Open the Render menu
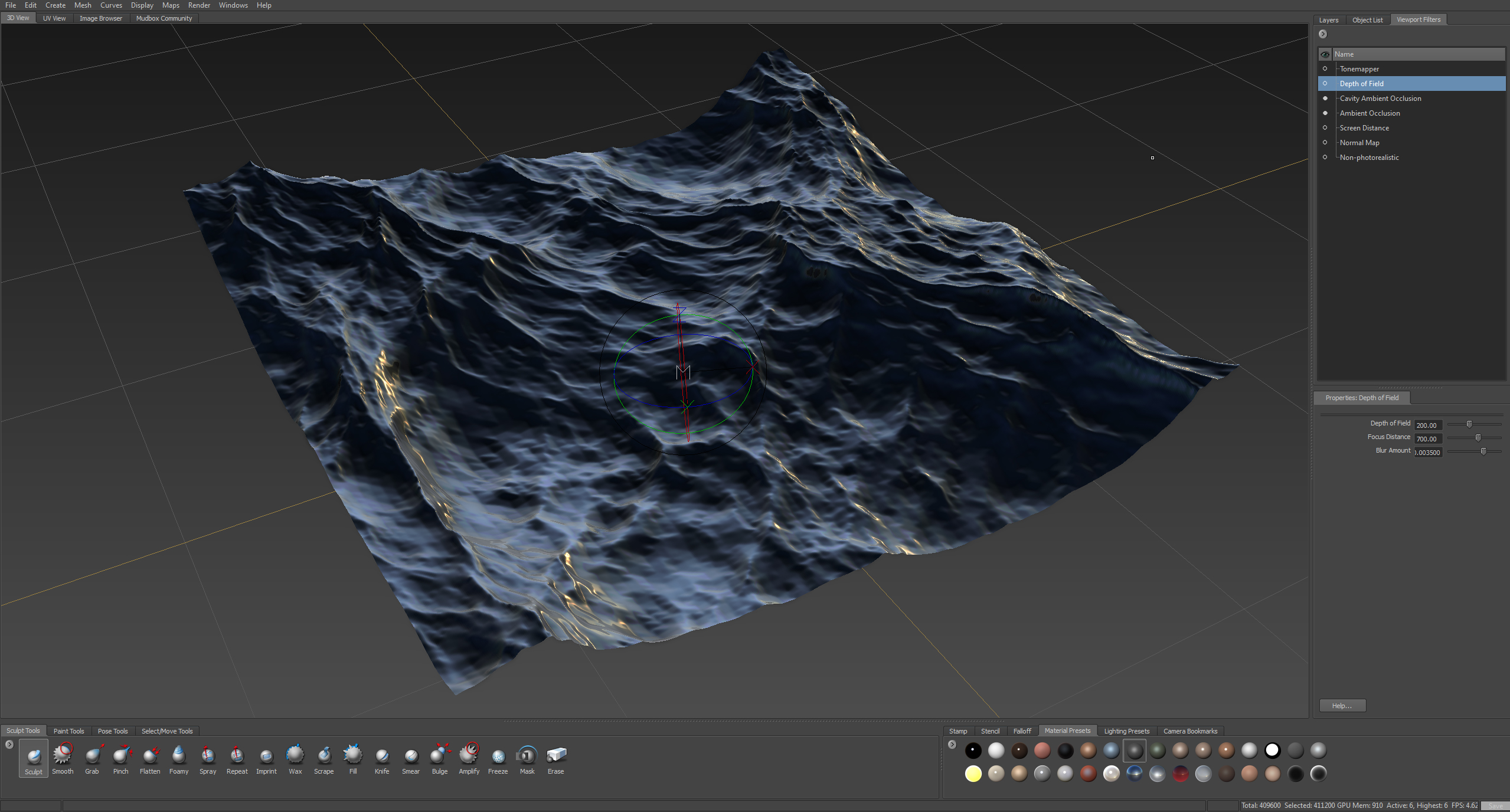 click(199, 5)
